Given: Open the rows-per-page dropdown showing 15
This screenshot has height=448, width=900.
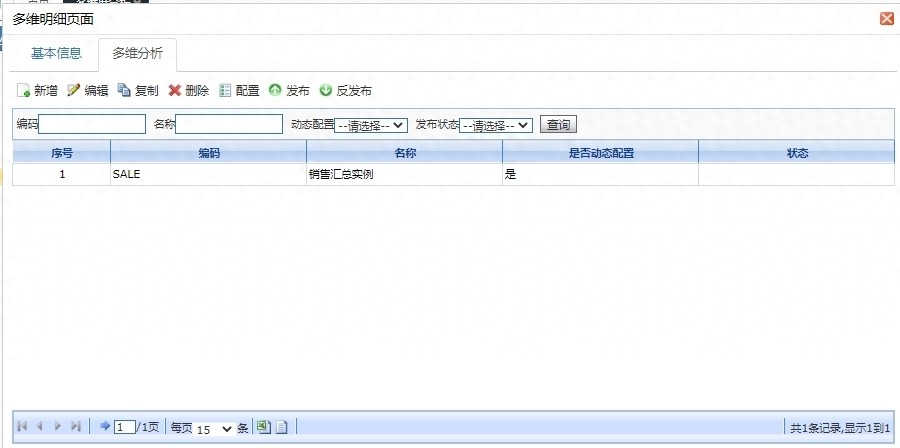Looking at the screenshot, I should [x=215, y=428].
